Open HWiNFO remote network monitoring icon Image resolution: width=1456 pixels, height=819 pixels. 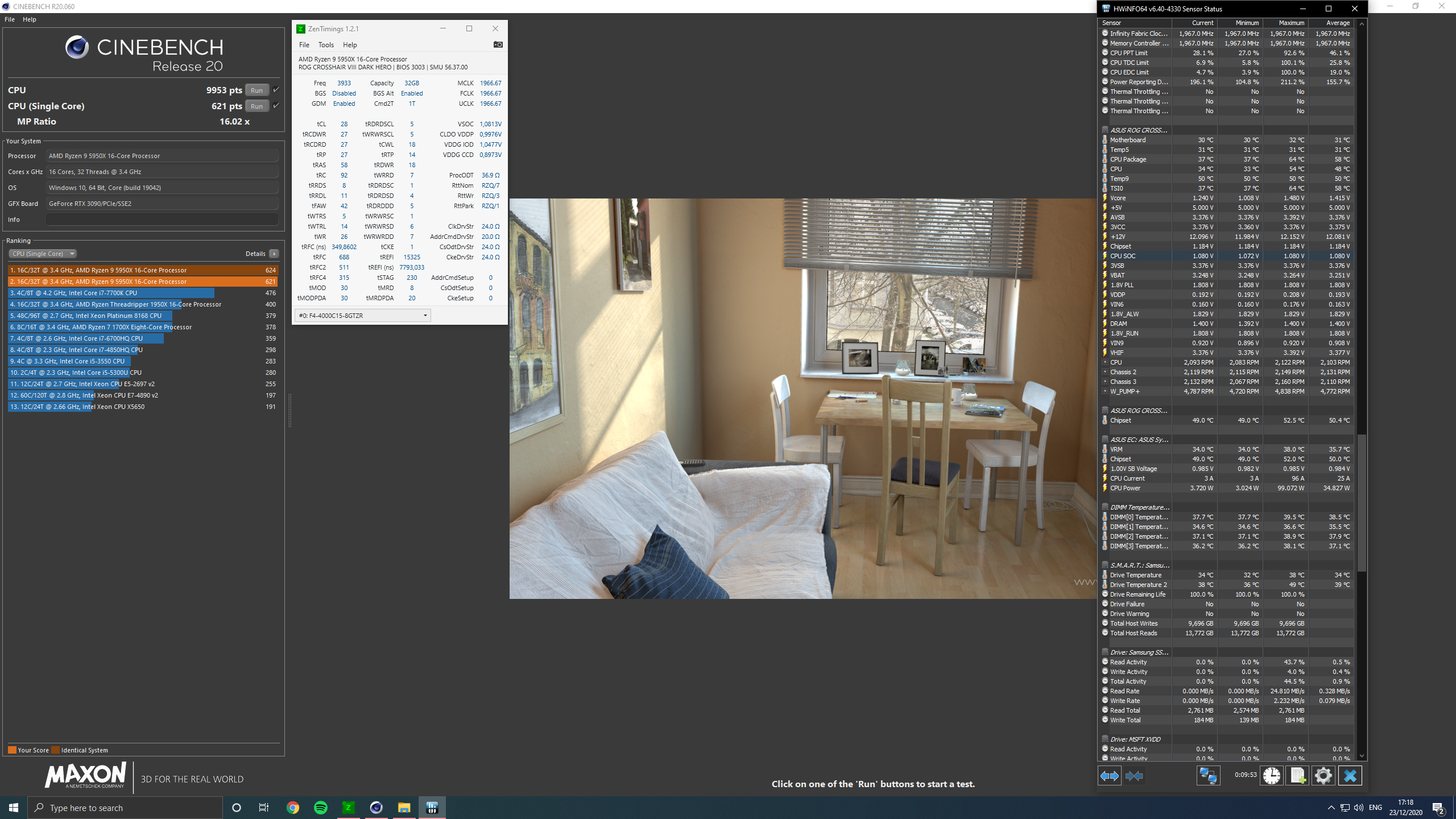point(1208,776)
